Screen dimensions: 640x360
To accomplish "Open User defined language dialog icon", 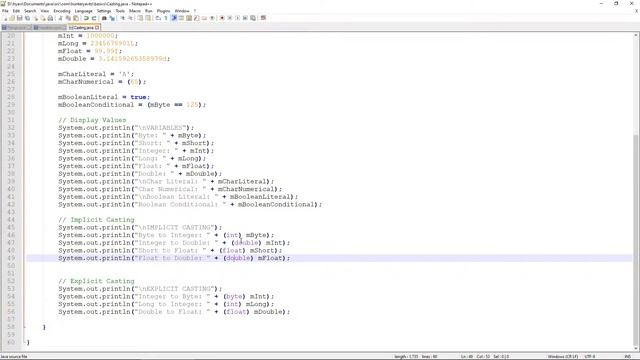I will pyautogui.click(x=181, y=18).
